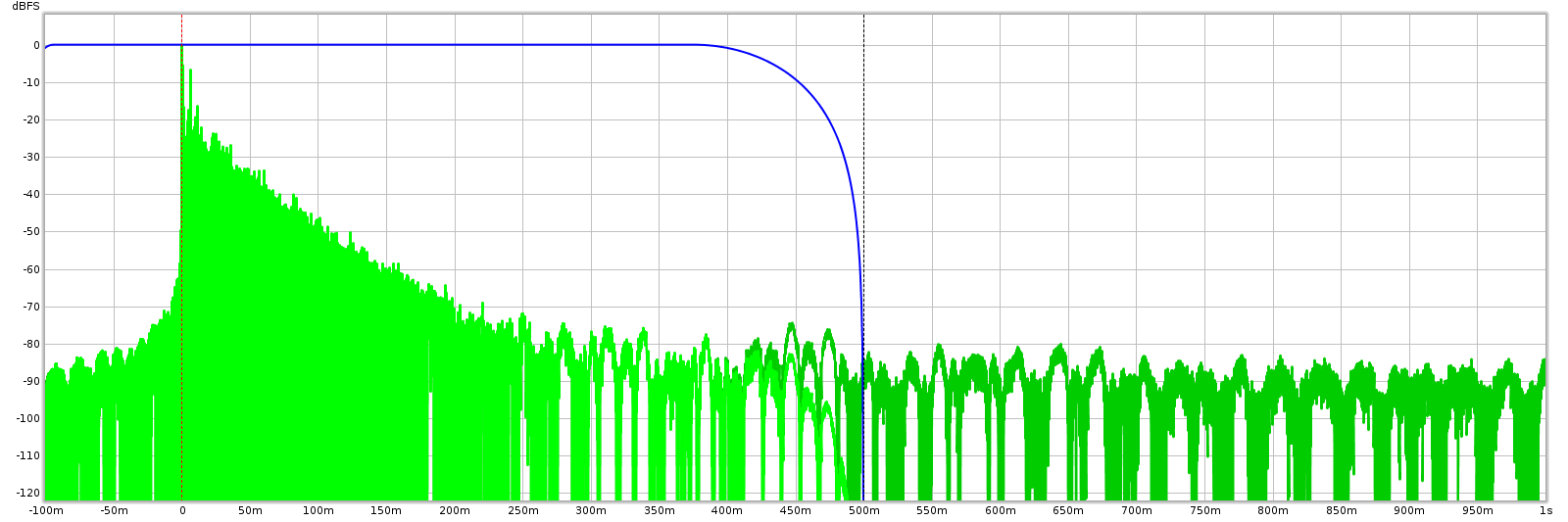The height and width of the screenshot is (522, 1568).
Task: Click the 850m time axis label
Action: tap(1341, 510)
